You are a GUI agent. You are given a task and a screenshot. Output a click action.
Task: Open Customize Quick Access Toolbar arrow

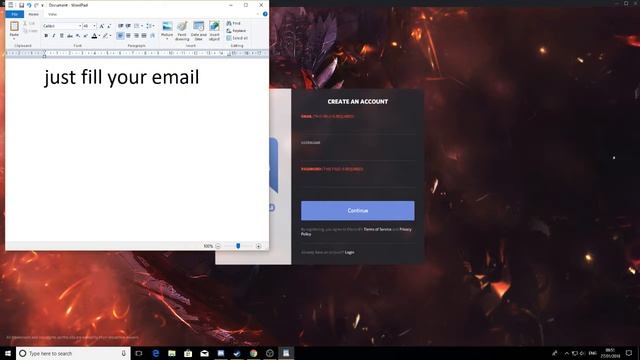tap(42, 5)
